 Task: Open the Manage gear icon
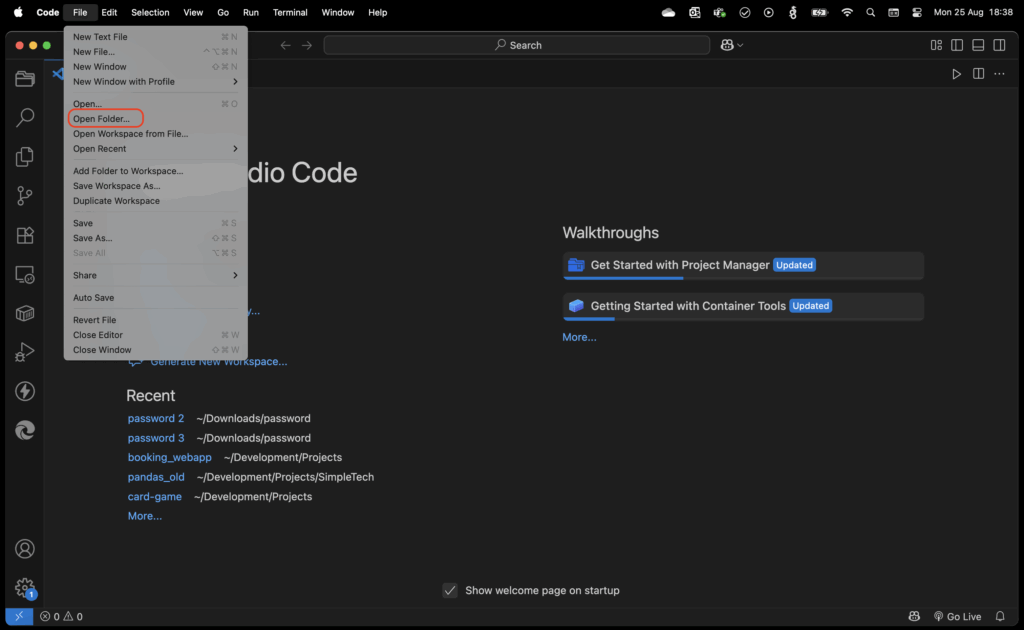[x=25, y=588]
